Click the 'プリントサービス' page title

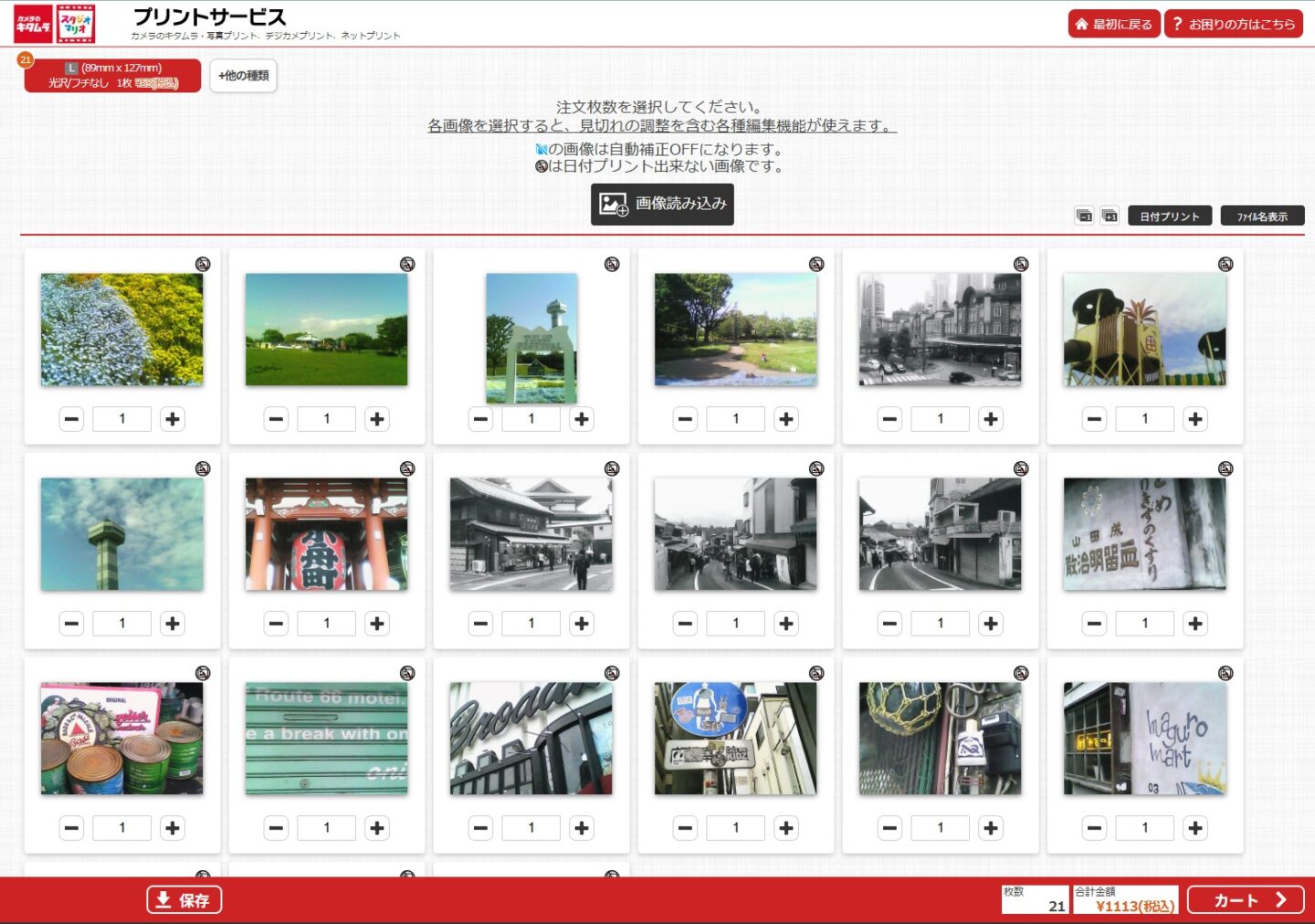coord(210,17)
